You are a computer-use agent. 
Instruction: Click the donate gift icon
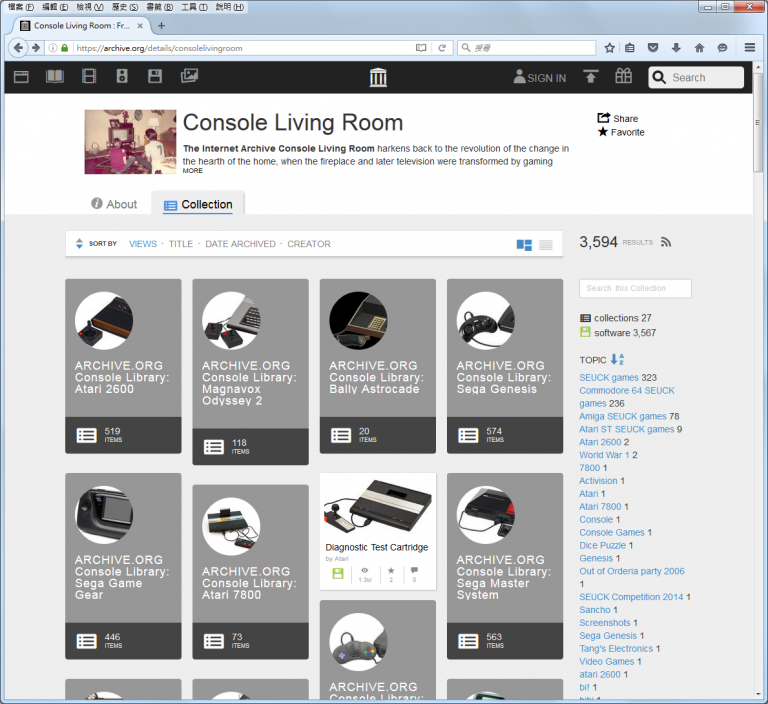(624, 76)
